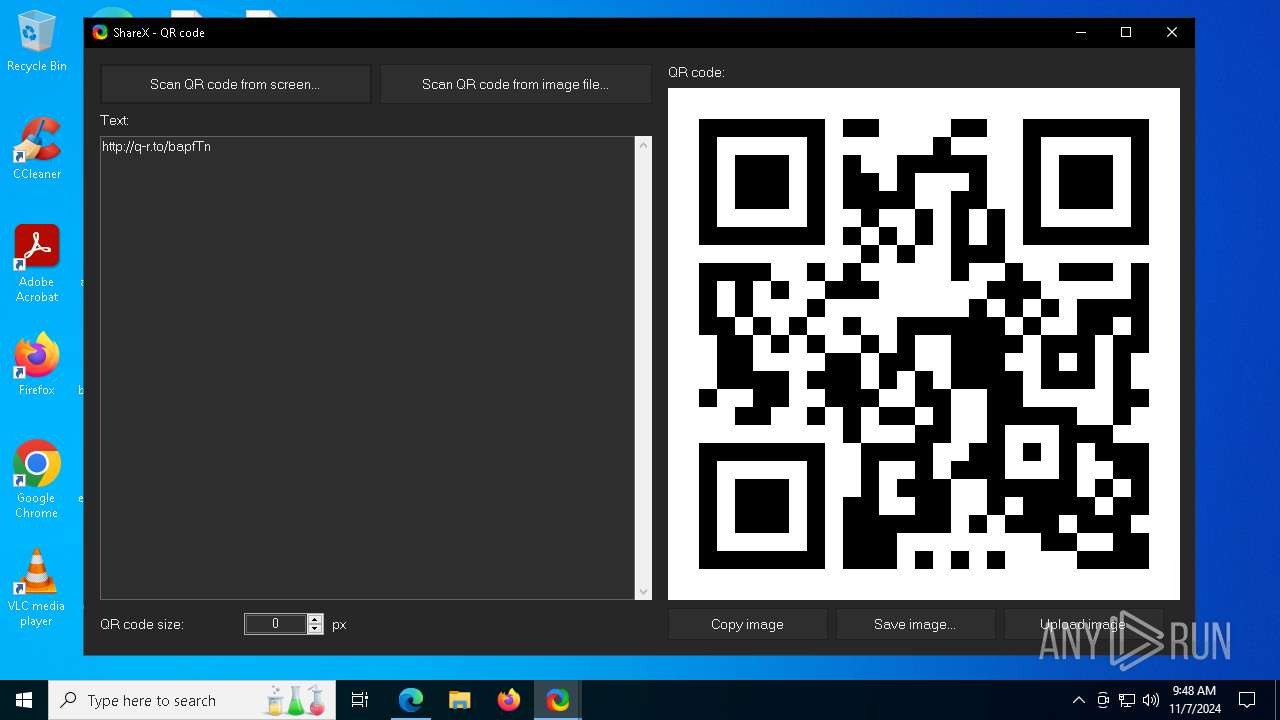Image resolution: width=1280 pixels, height=720 pixels.
Task: Click the QR code size number field
Action: [275, 624]
